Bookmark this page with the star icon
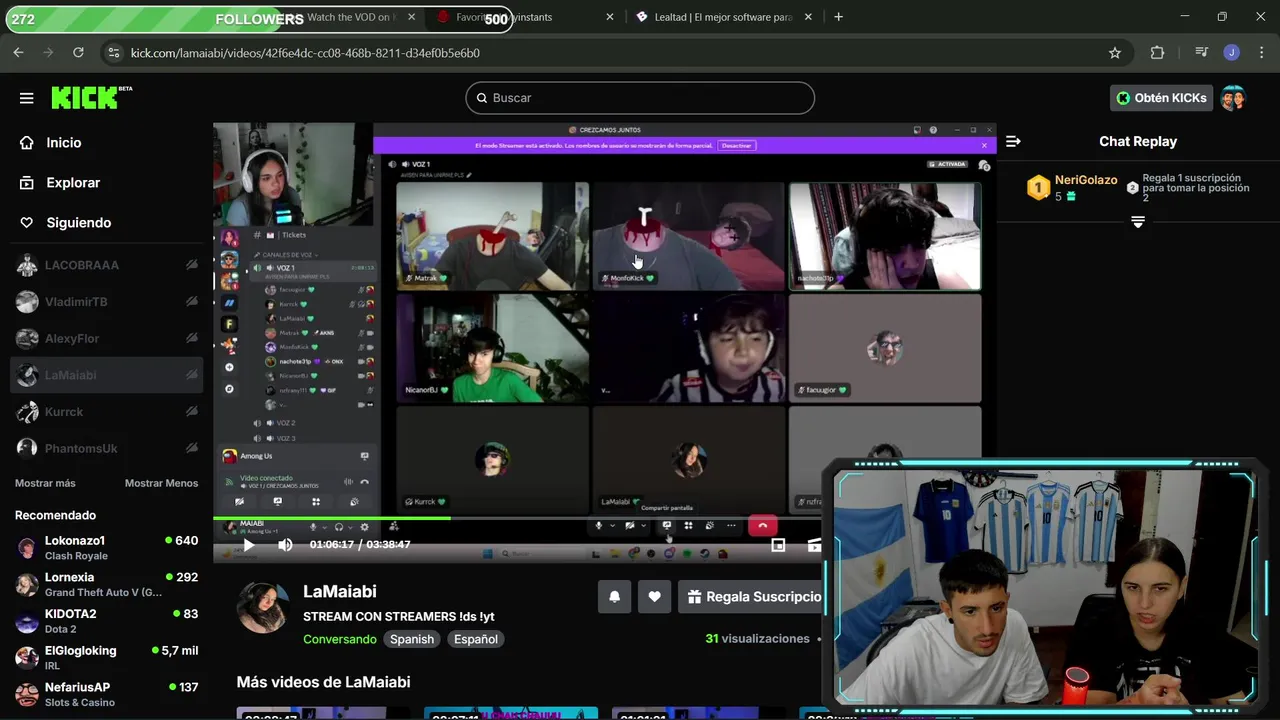 point(1115,53)
